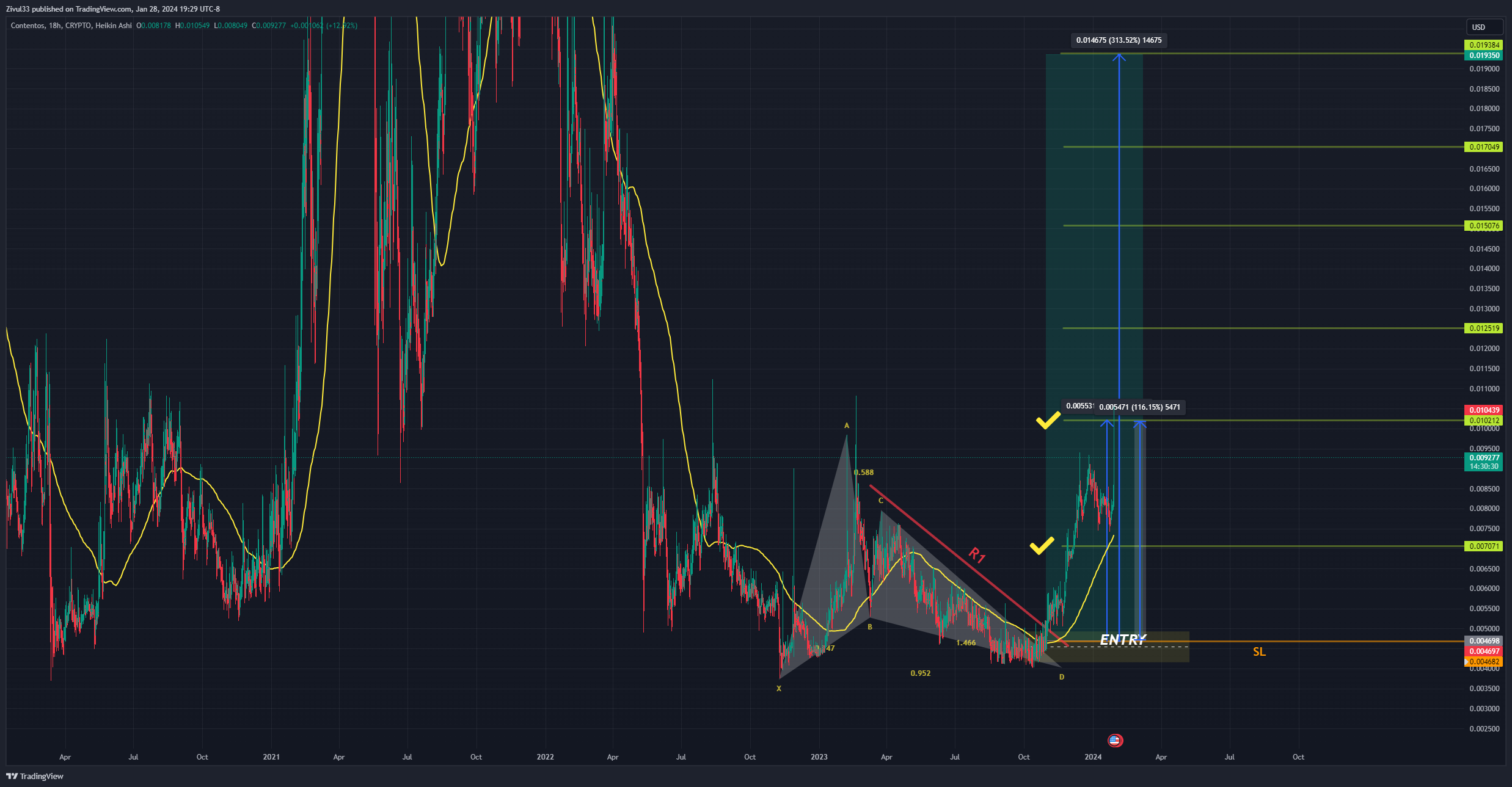Click the 0.002500 price scale tick

click(x=1485, y=729)
